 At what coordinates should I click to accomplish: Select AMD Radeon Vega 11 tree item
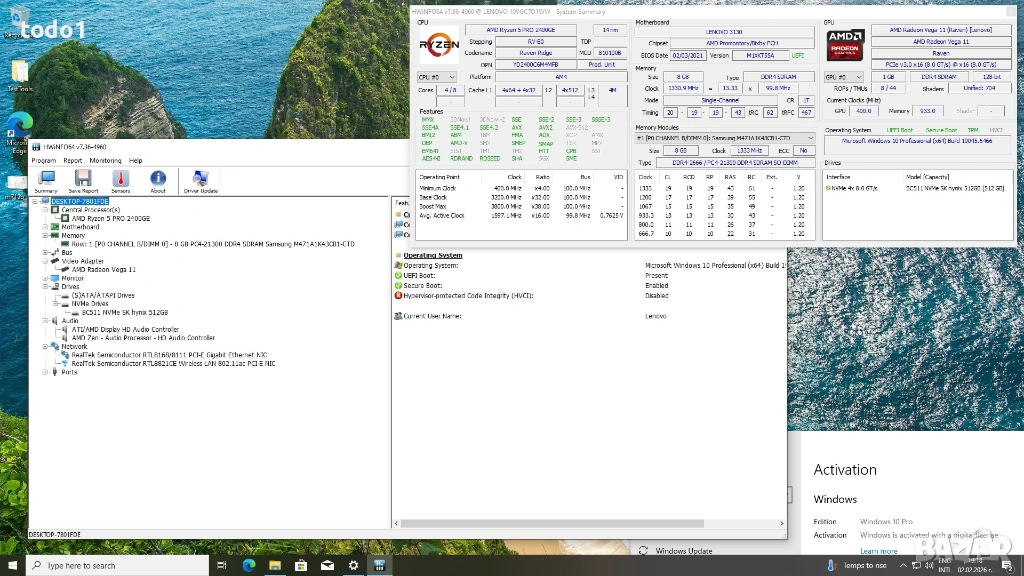coord(104,269)
